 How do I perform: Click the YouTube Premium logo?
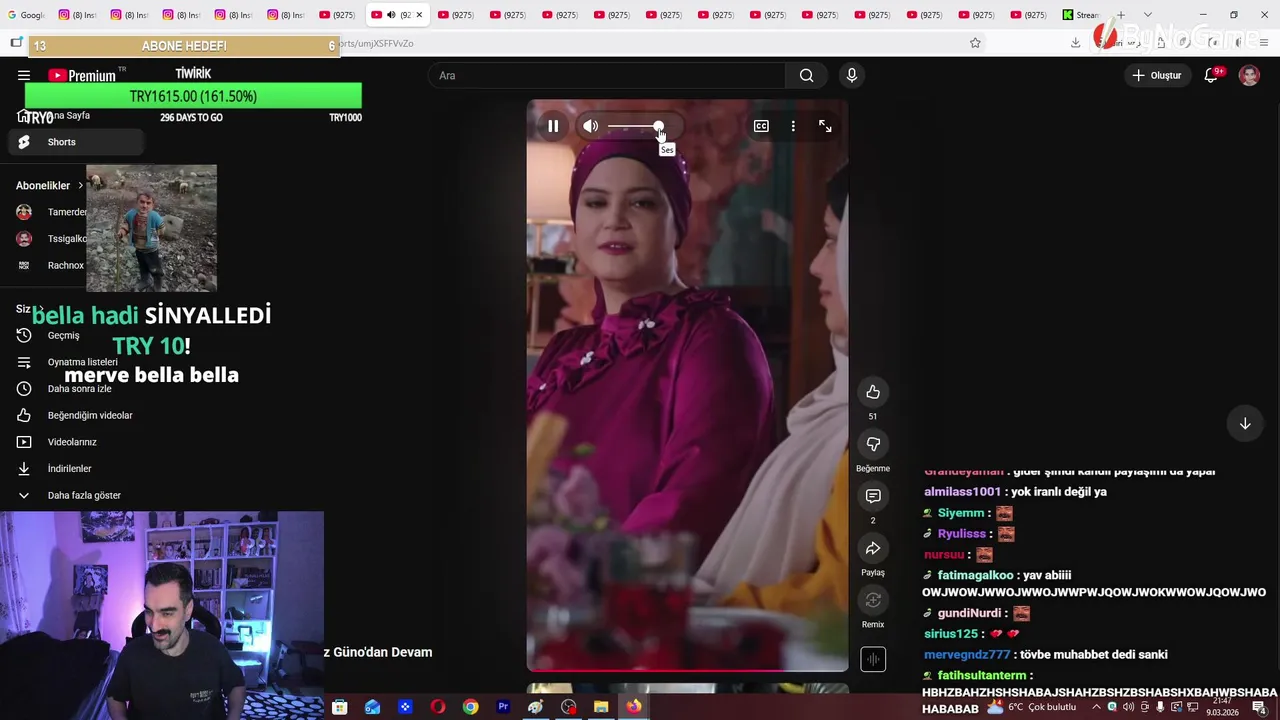coord(82,75)
